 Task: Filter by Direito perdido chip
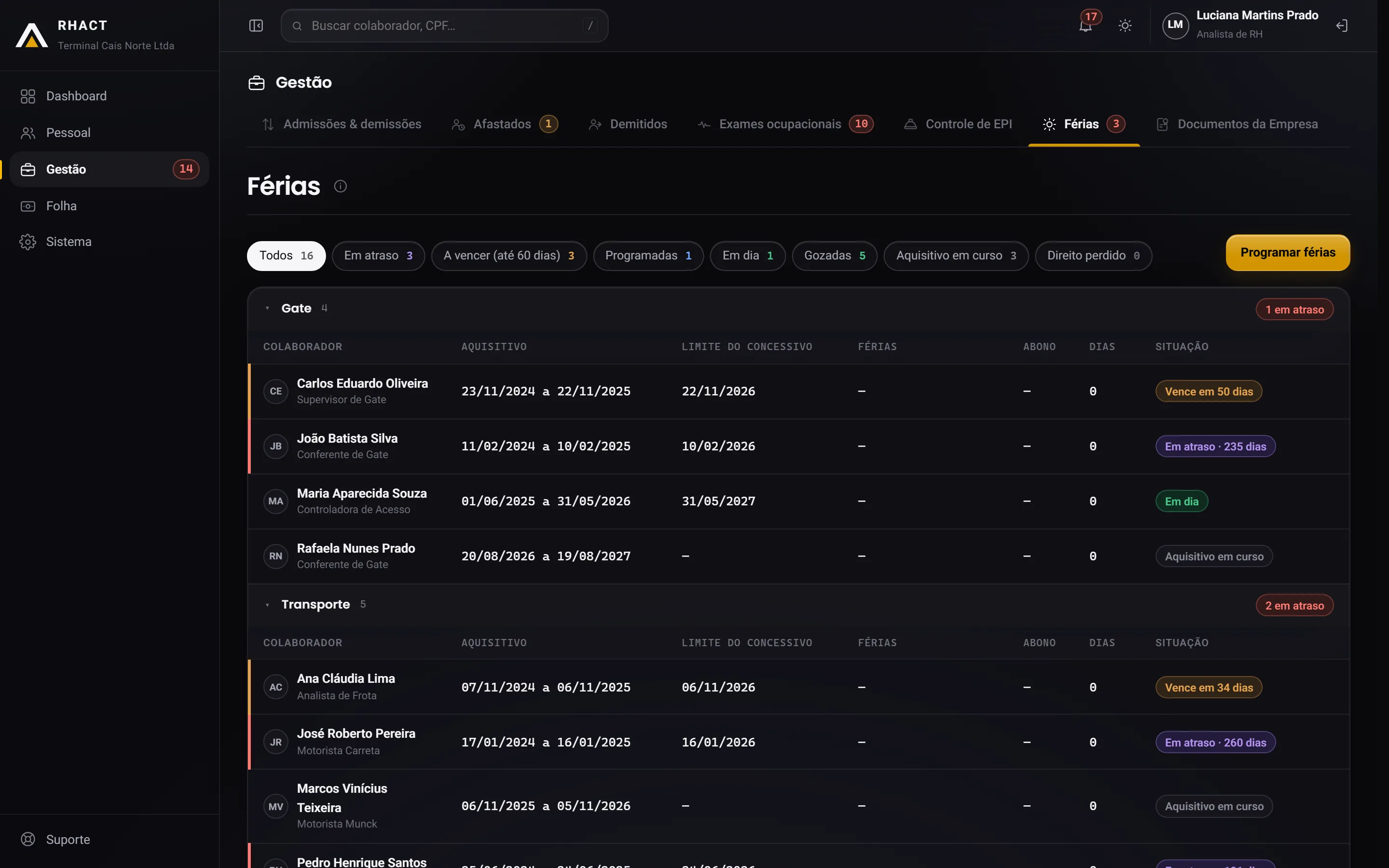pyautogui.click(x=1093, y=256)
